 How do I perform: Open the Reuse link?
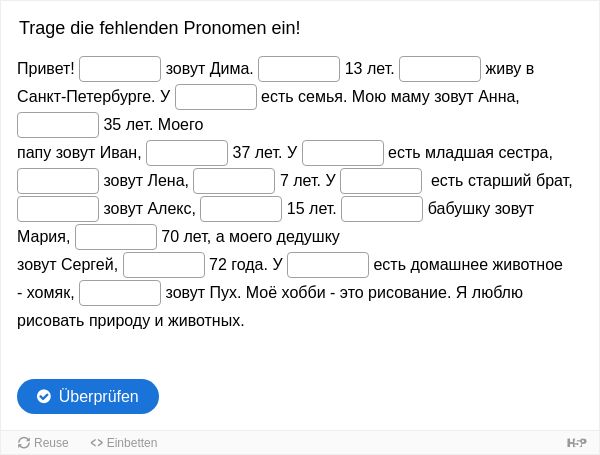coord(43,443)
